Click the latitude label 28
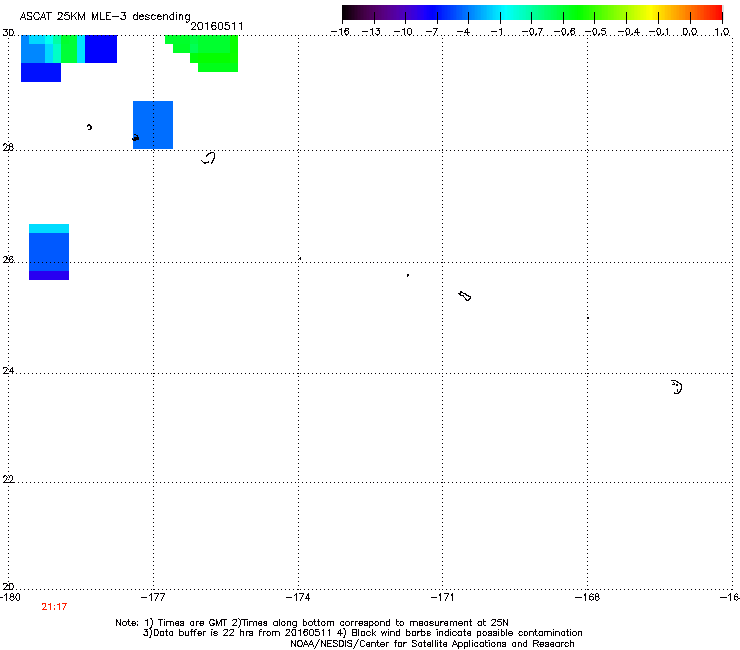Image resolution: width=740 pixels, height=650 pixels. point(8,148)
